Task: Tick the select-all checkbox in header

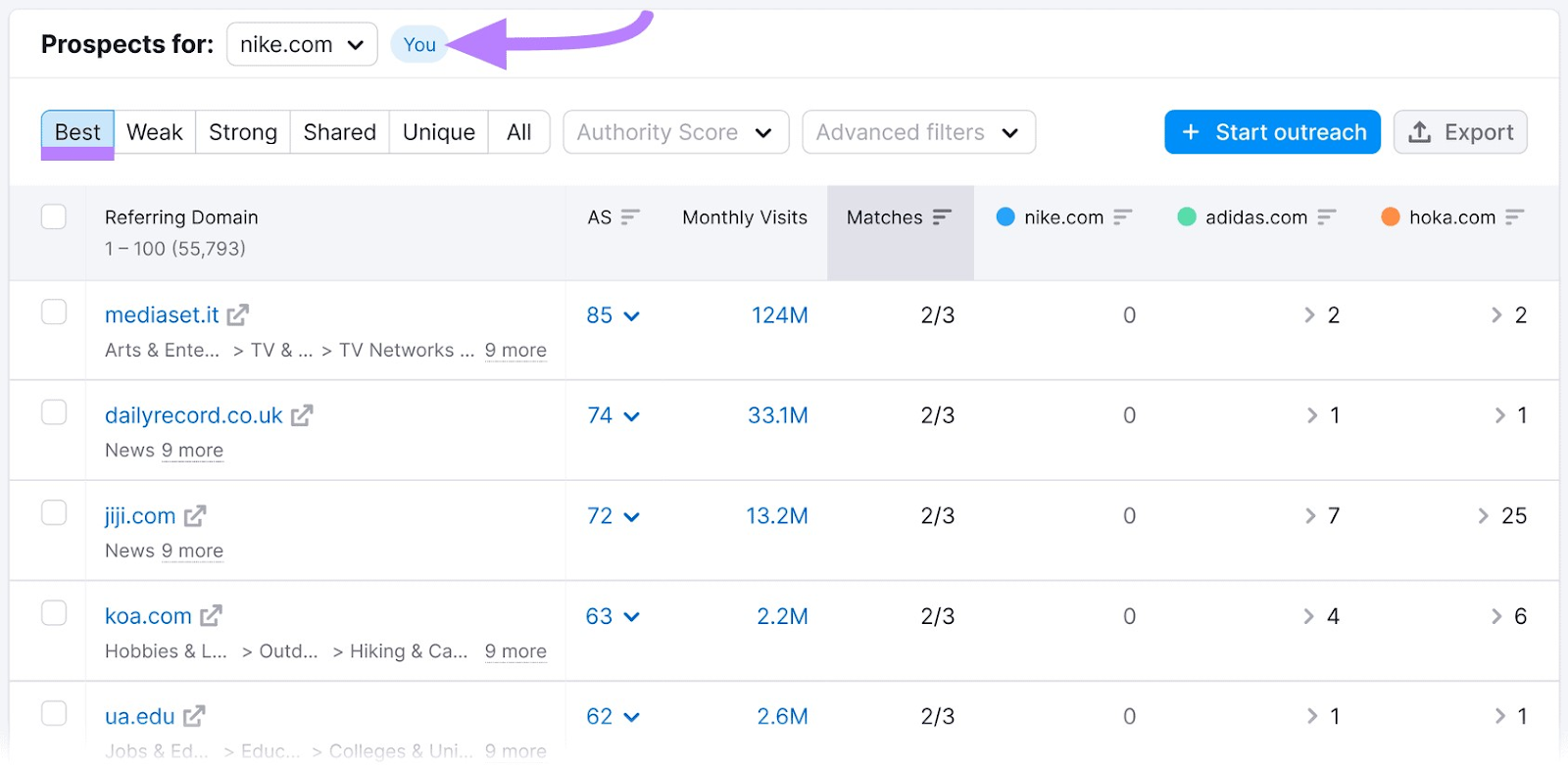Action: click(54, 216)
